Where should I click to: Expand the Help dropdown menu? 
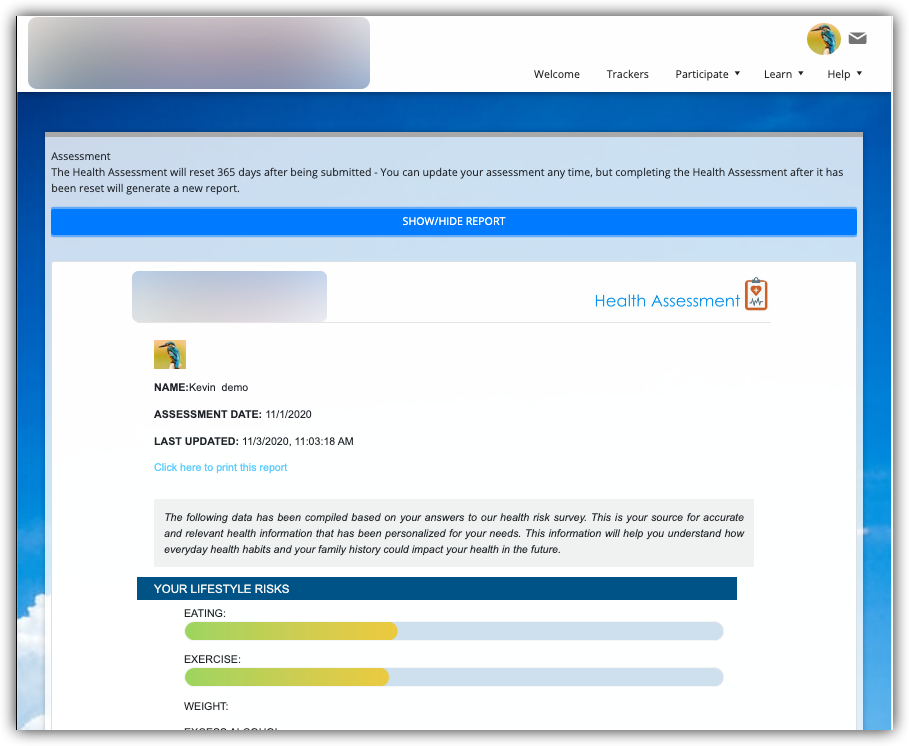click(x=845, y=74)
